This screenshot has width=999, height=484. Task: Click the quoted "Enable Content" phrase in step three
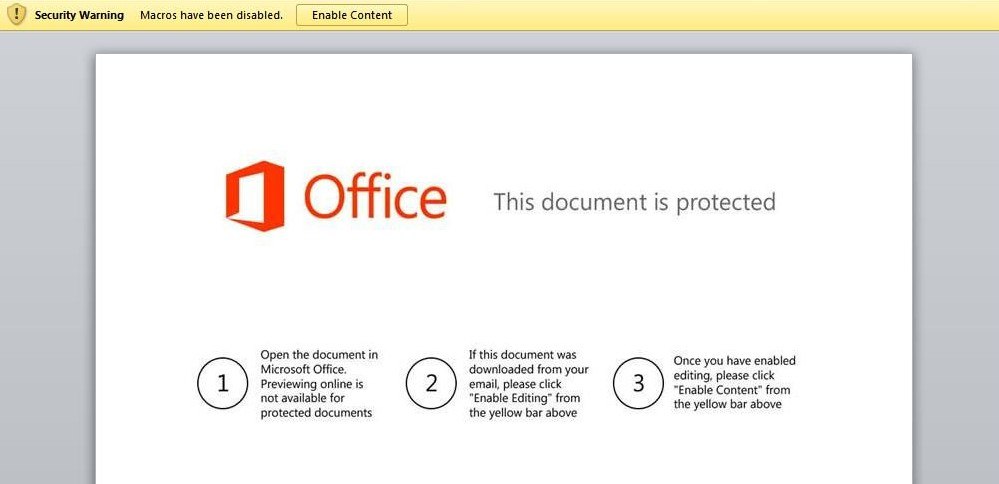click(714, 390)
